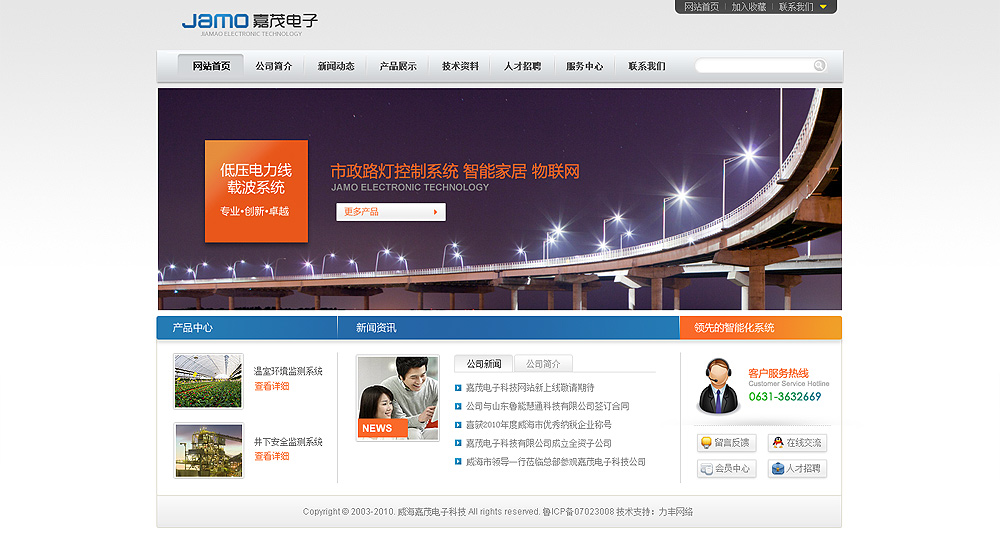1000x538 pixels.
Task: Switch to the 公司新闻 tab
Action: 483,364
